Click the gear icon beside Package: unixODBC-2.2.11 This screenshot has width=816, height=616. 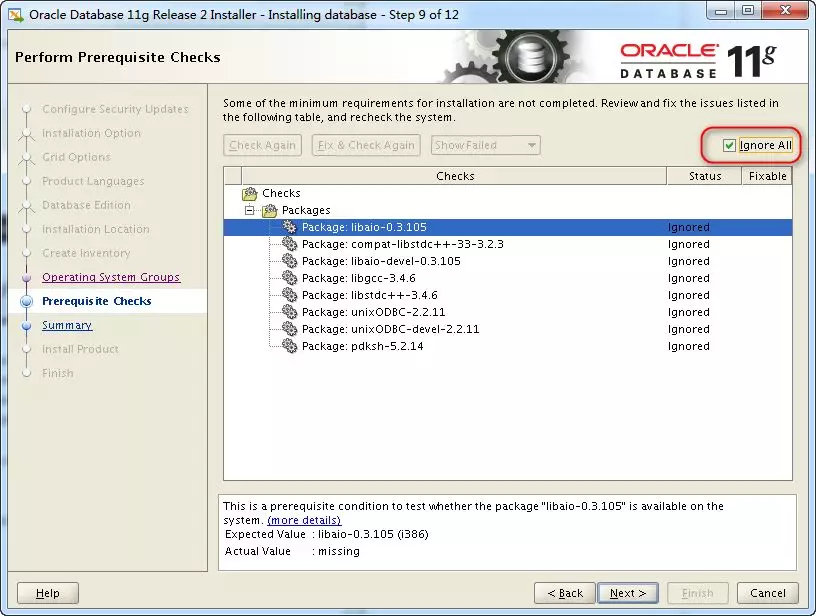click(289, 312)
